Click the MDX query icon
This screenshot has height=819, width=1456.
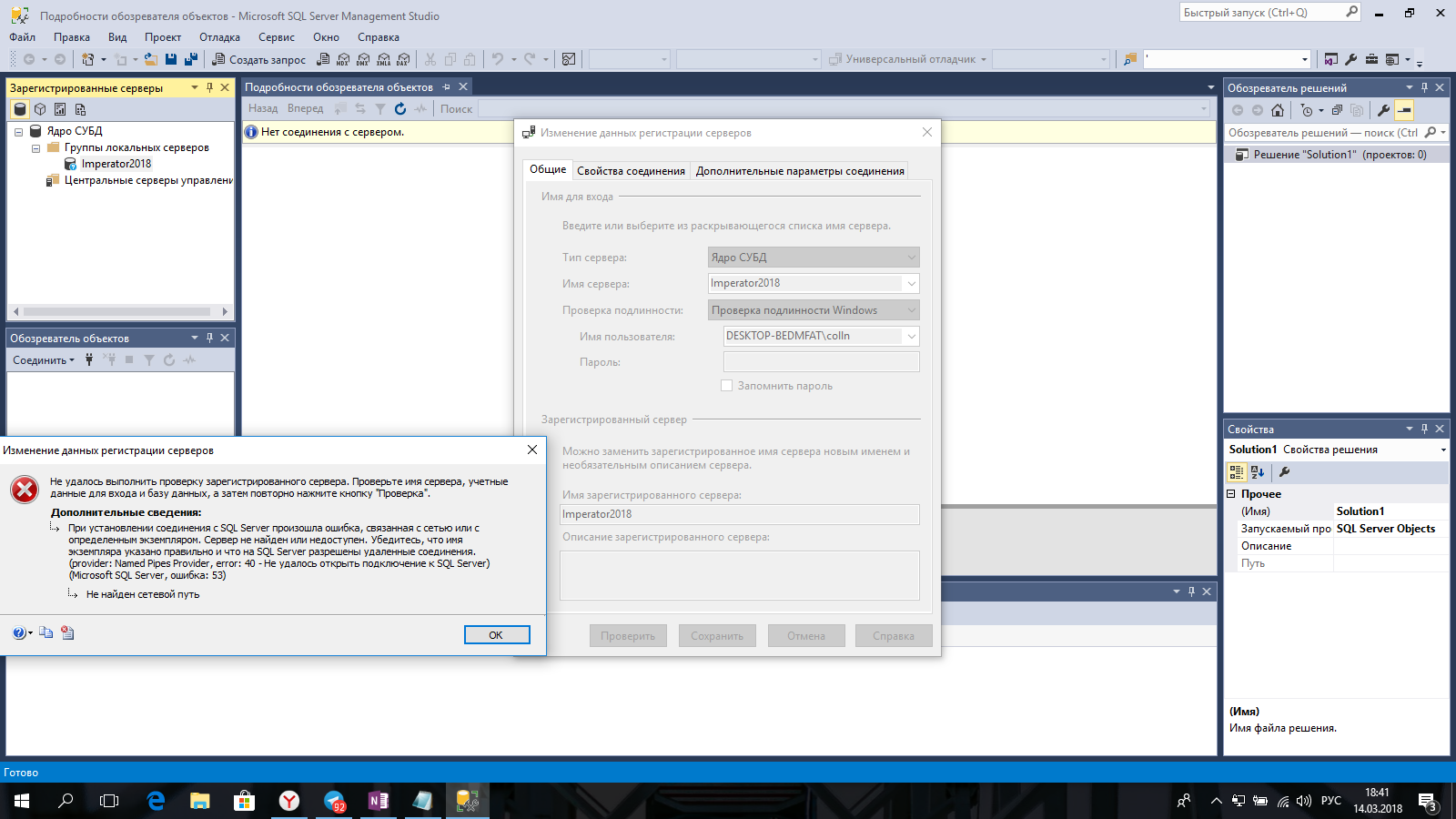[x=343, y=59]
